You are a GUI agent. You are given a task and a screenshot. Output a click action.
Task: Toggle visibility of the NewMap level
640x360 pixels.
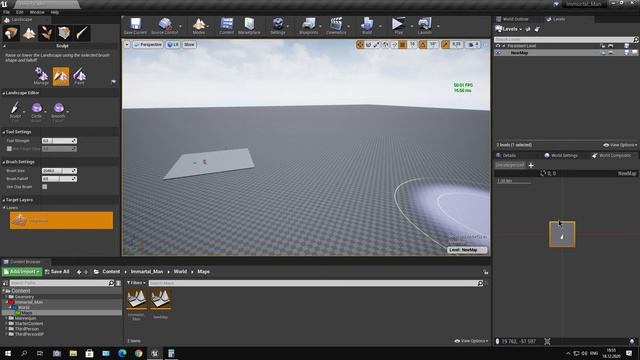(x=498, y=53)
